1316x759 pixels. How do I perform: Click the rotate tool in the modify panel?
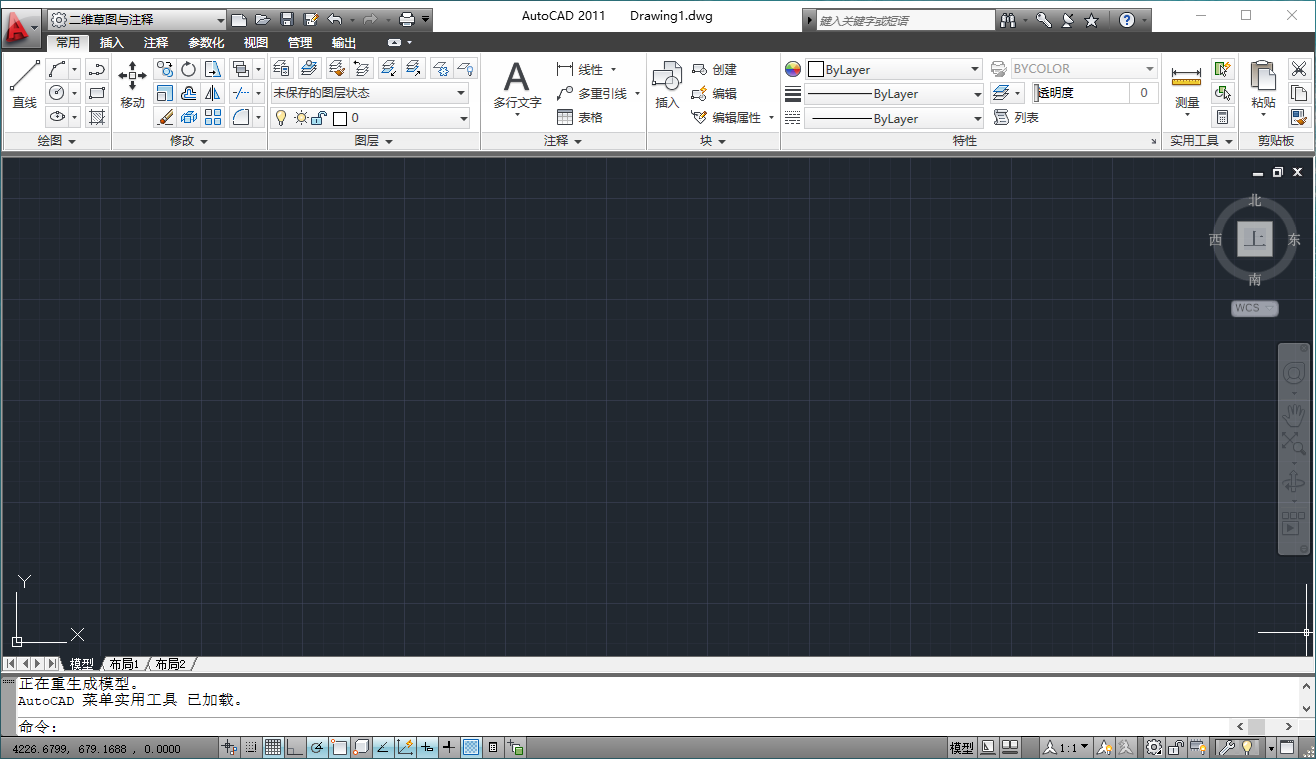pyautogui.click(x=188, y=68)
